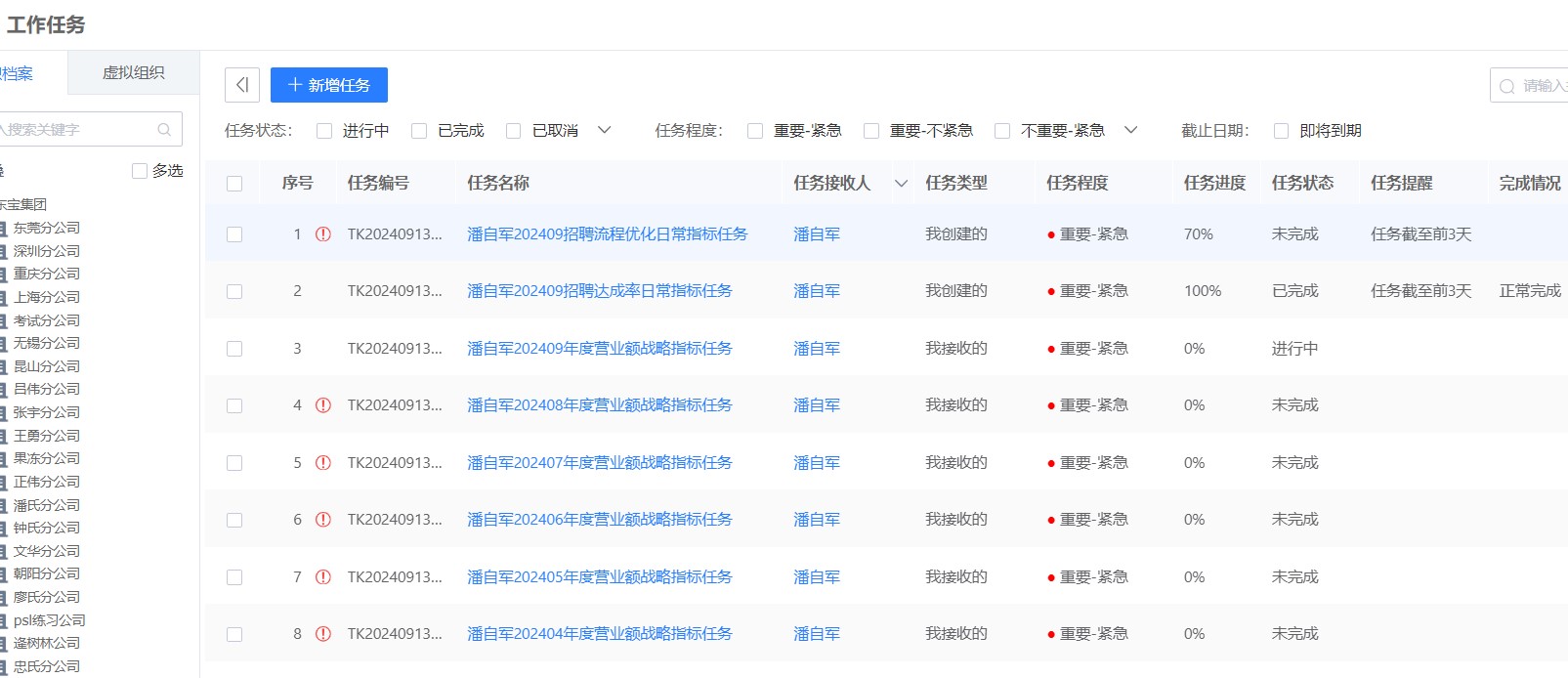Expand more task status filter options

[604, 130]
